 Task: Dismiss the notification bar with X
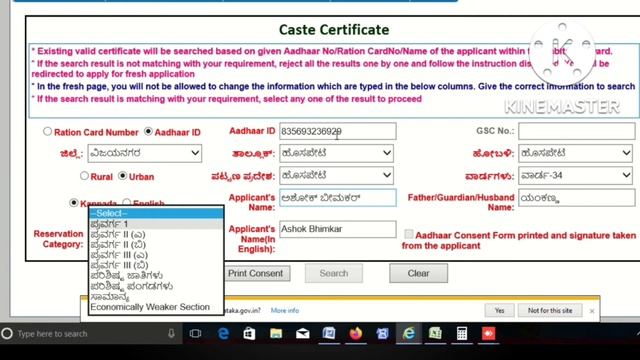click(x=592, y=311)
